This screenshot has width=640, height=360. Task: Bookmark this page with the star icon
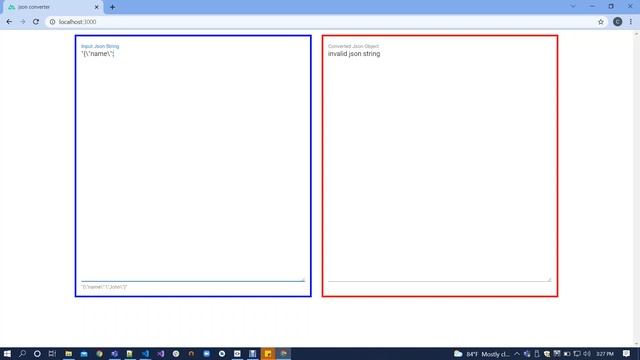601,22
